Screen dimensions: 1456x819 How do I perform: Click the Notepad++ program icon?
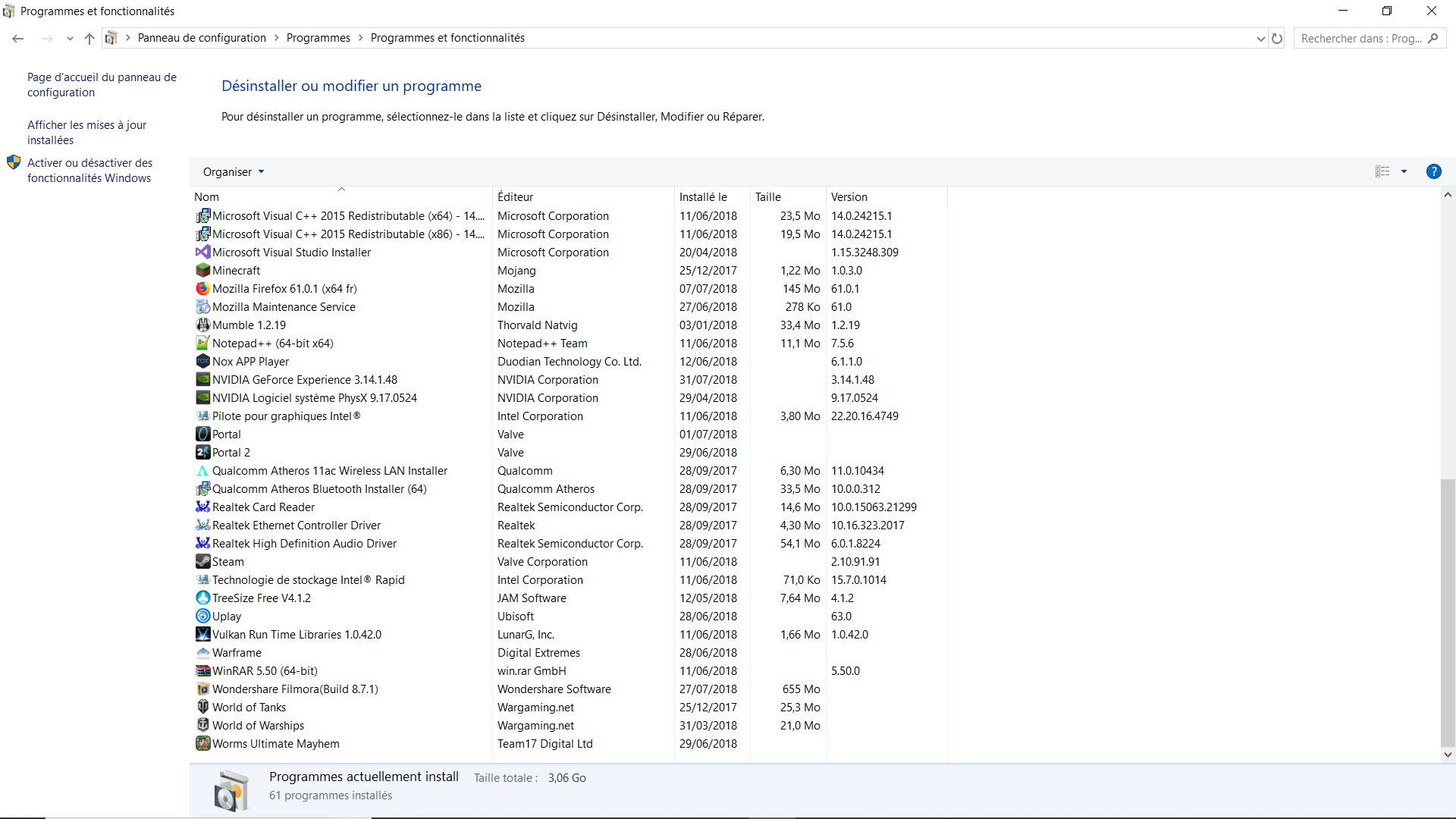coord(202,344)
